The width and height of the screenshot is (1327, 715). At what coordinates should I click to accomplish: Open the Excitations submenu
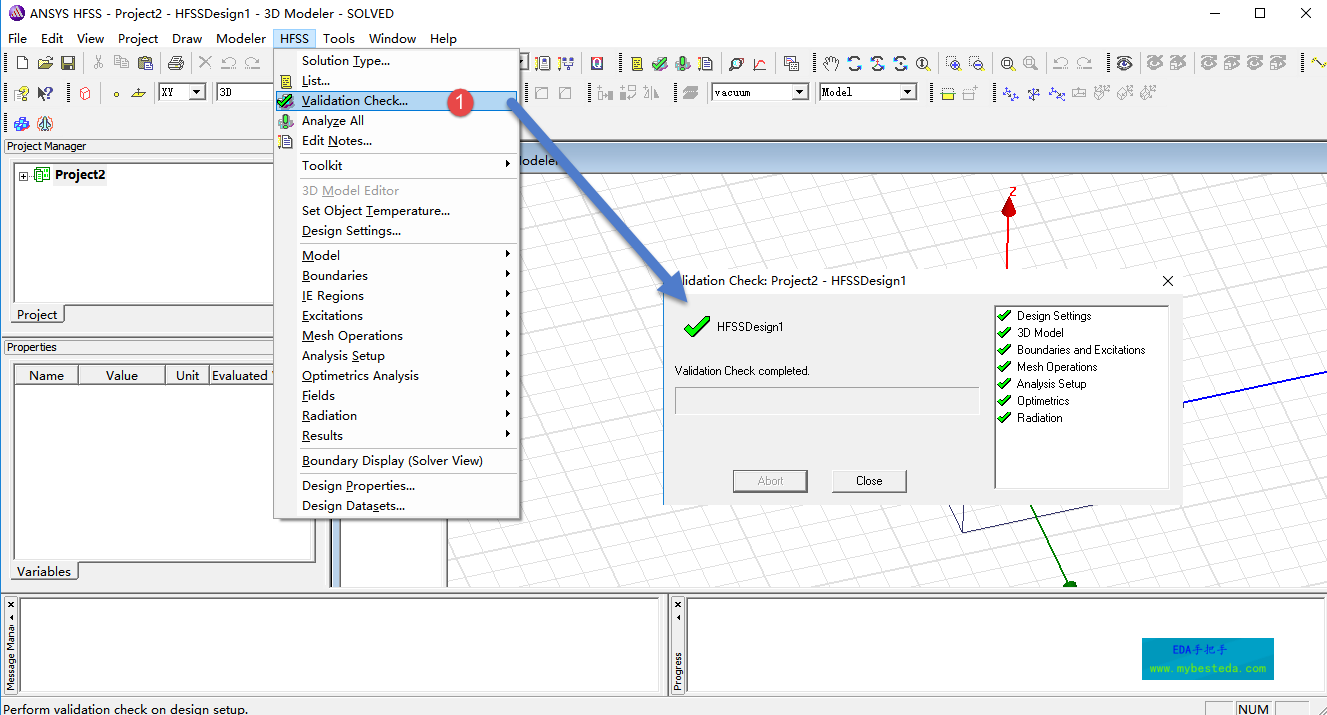(333, 316)
